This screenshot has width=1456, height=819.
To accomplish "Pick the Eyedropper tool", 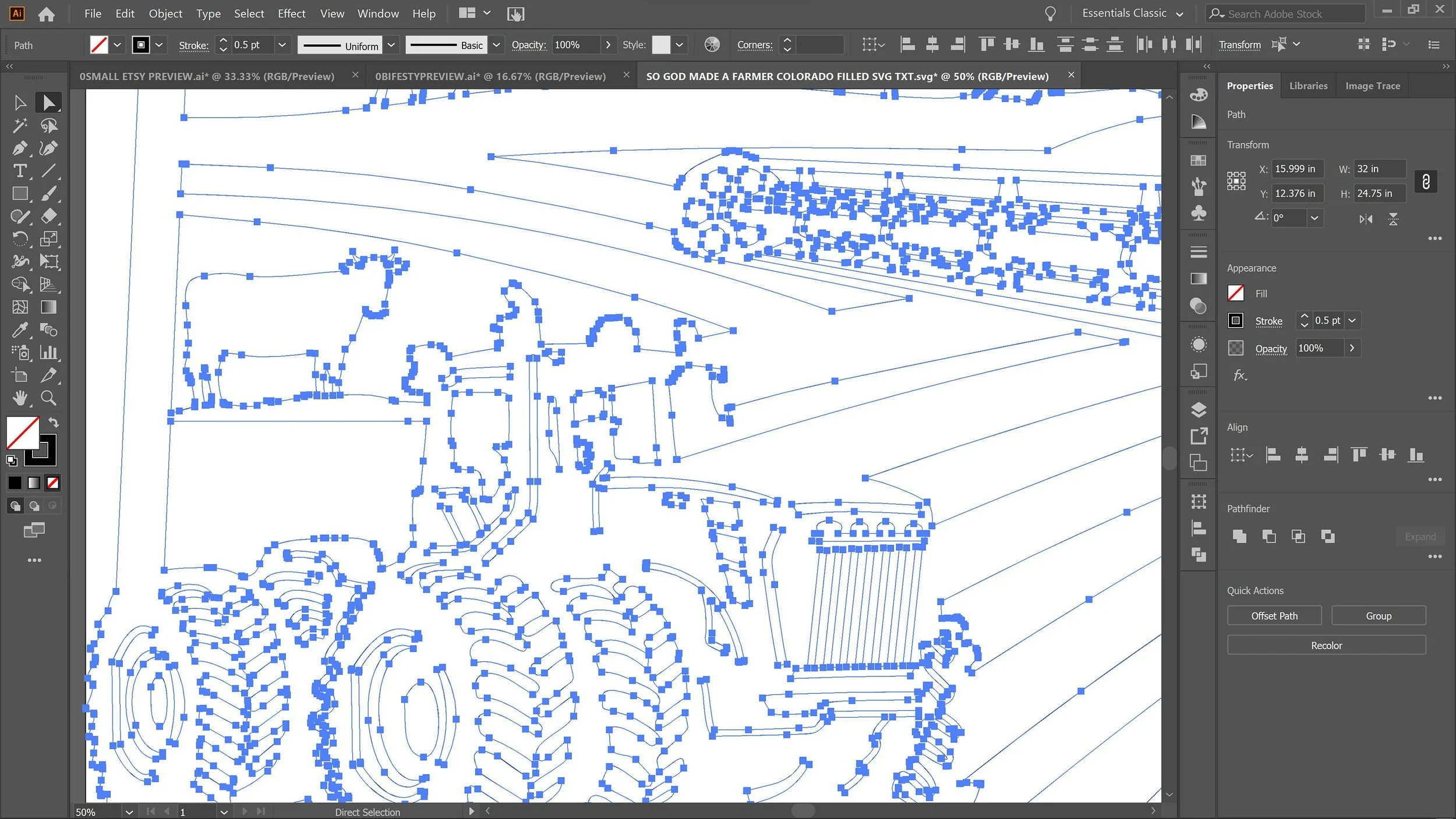I will [x=19, y=330].
